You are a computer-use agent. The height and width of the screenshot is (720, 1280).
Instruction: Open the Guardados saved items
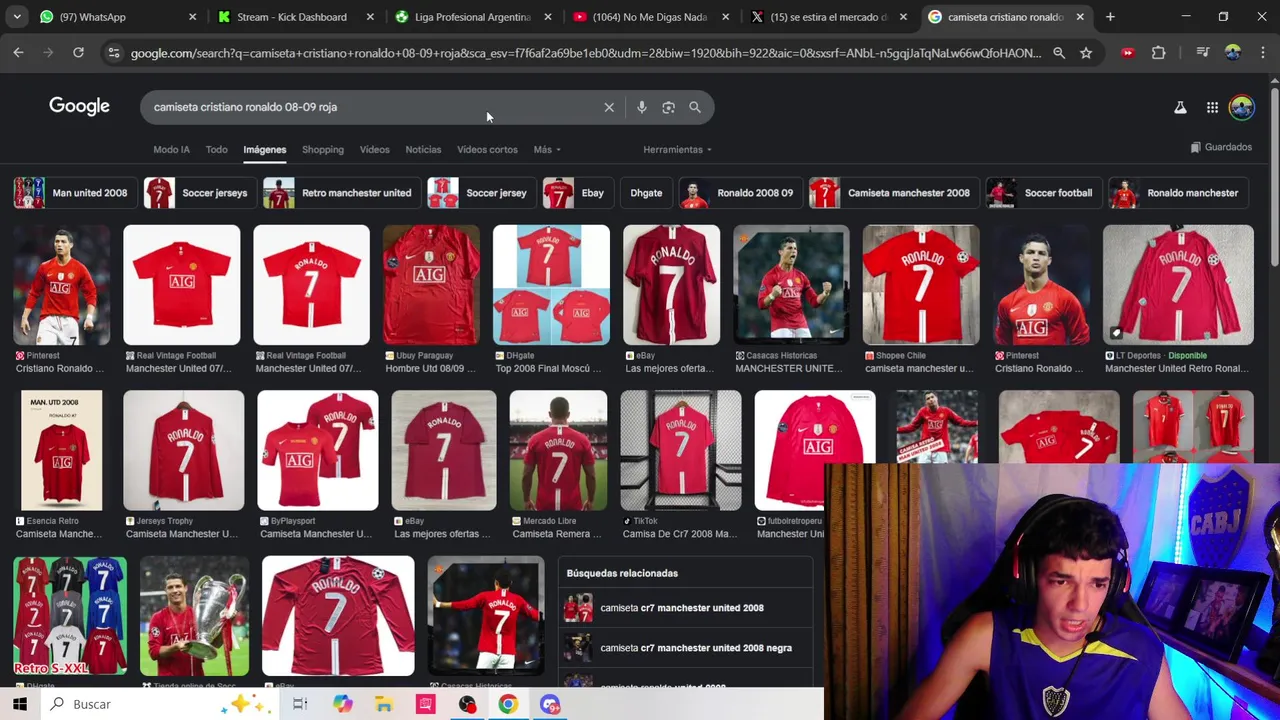1221,147
